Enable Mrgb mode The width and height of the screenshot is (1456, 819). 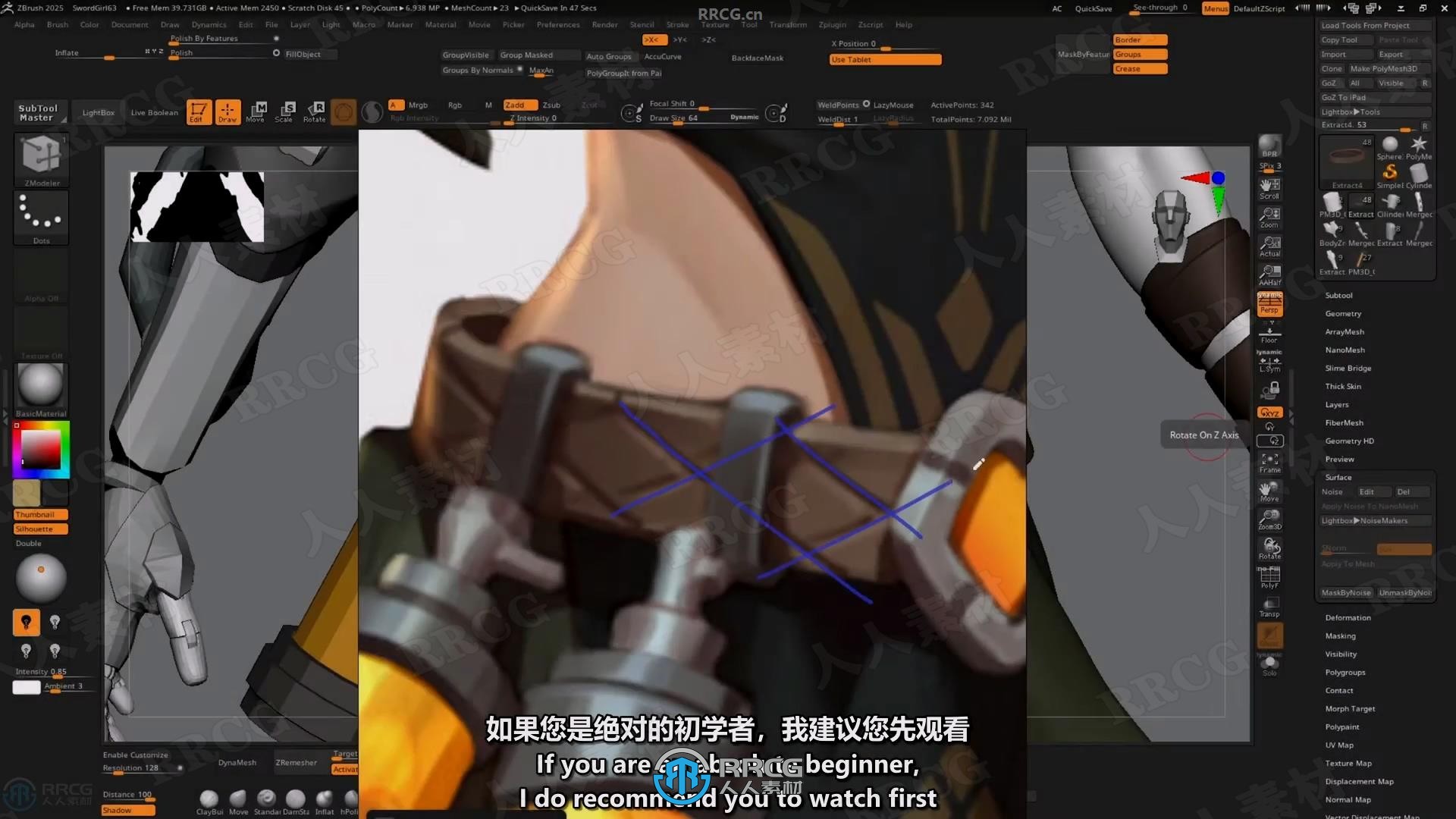(x=418, y=105)
